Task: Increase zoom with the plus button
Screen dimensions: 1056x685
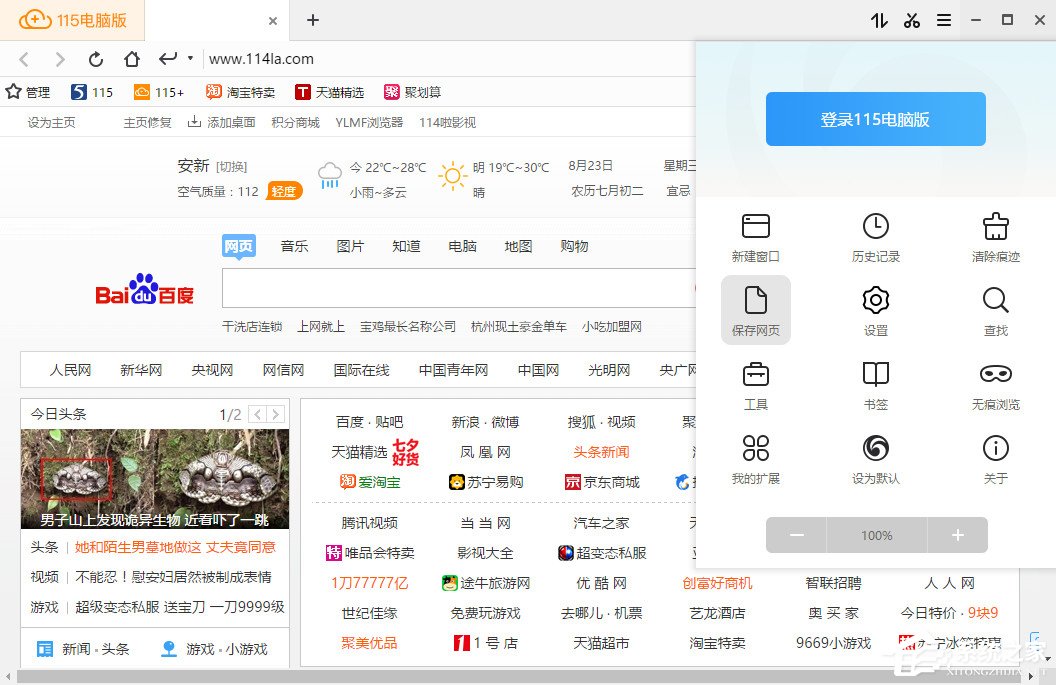Action: [x=956, y=535]
